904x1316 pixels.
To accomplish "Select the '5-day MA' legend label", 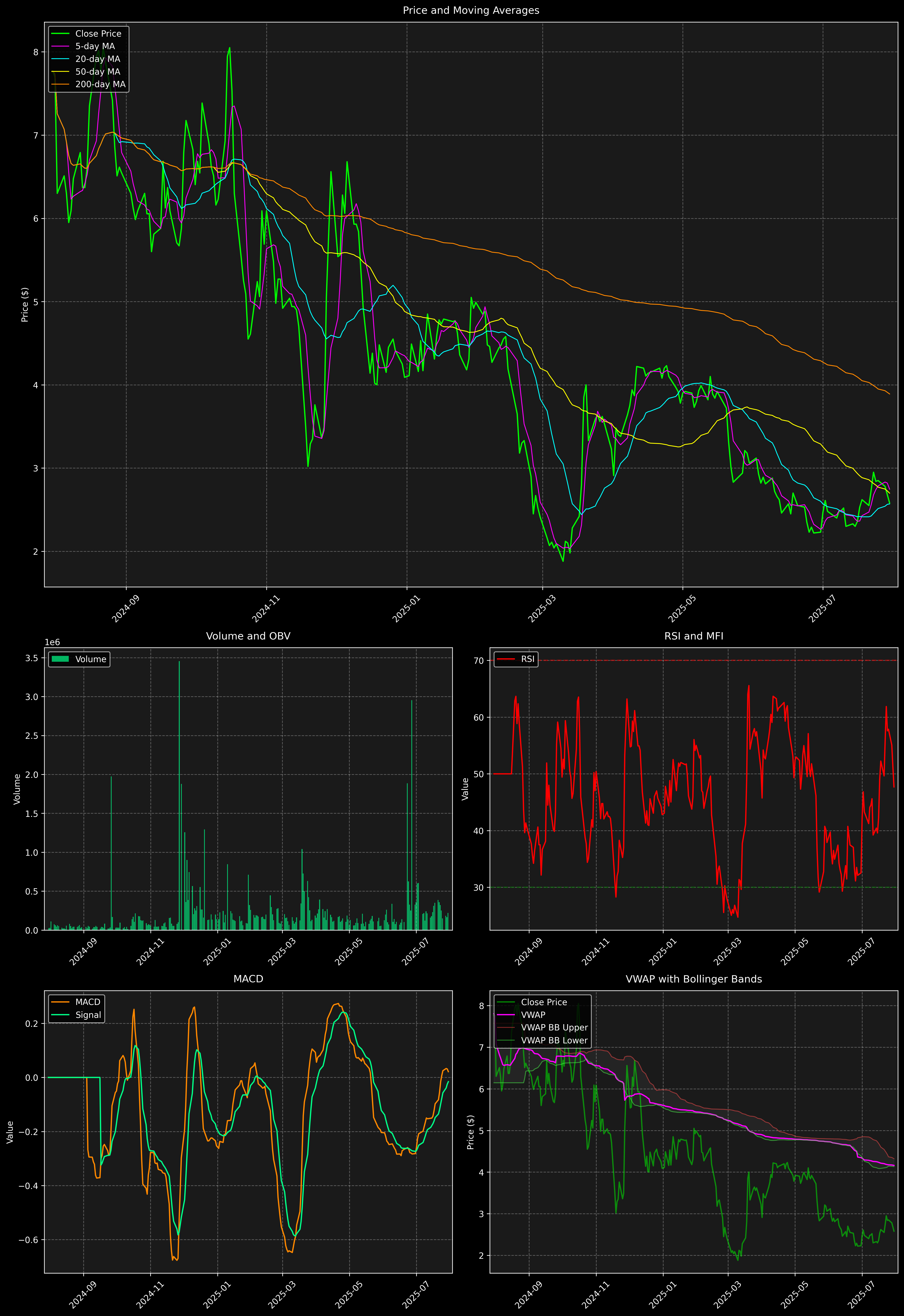I will pyautogui.click(x=95, y=47).
